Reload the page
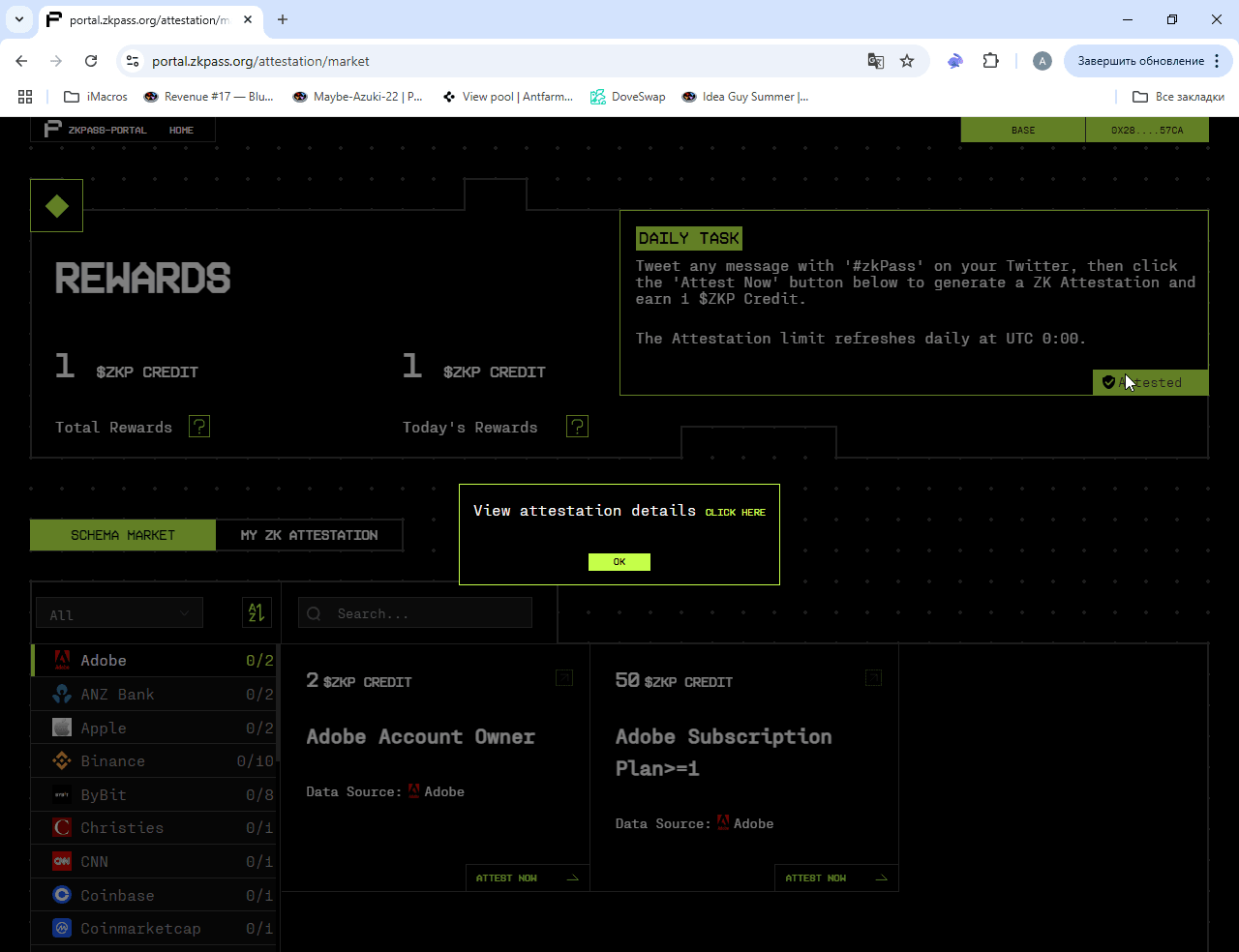This screenshot has height=952, width=1239. 91,61
